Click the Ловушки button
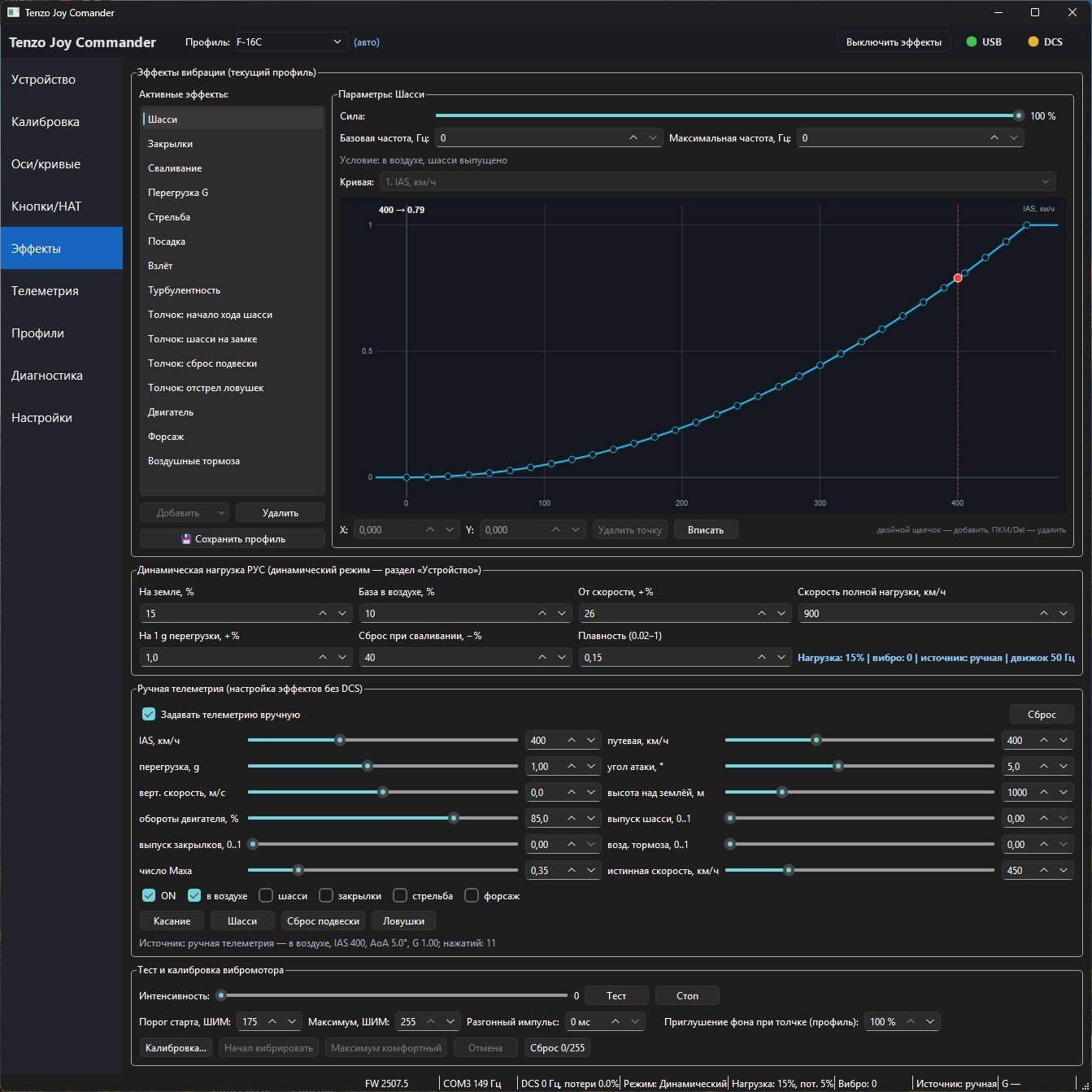 coord(403,920)
